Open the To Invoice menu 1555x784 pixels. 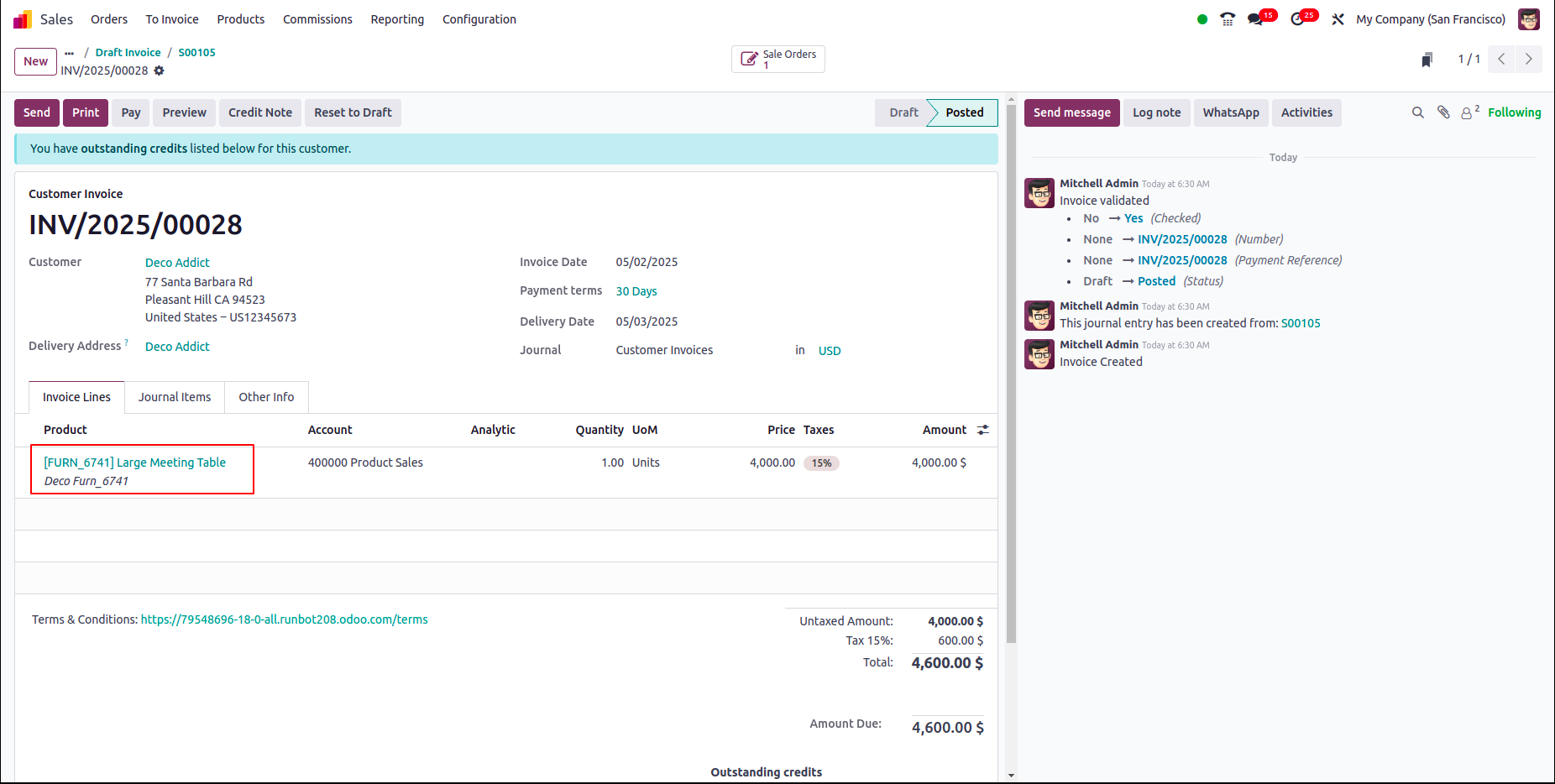[172, 19]
